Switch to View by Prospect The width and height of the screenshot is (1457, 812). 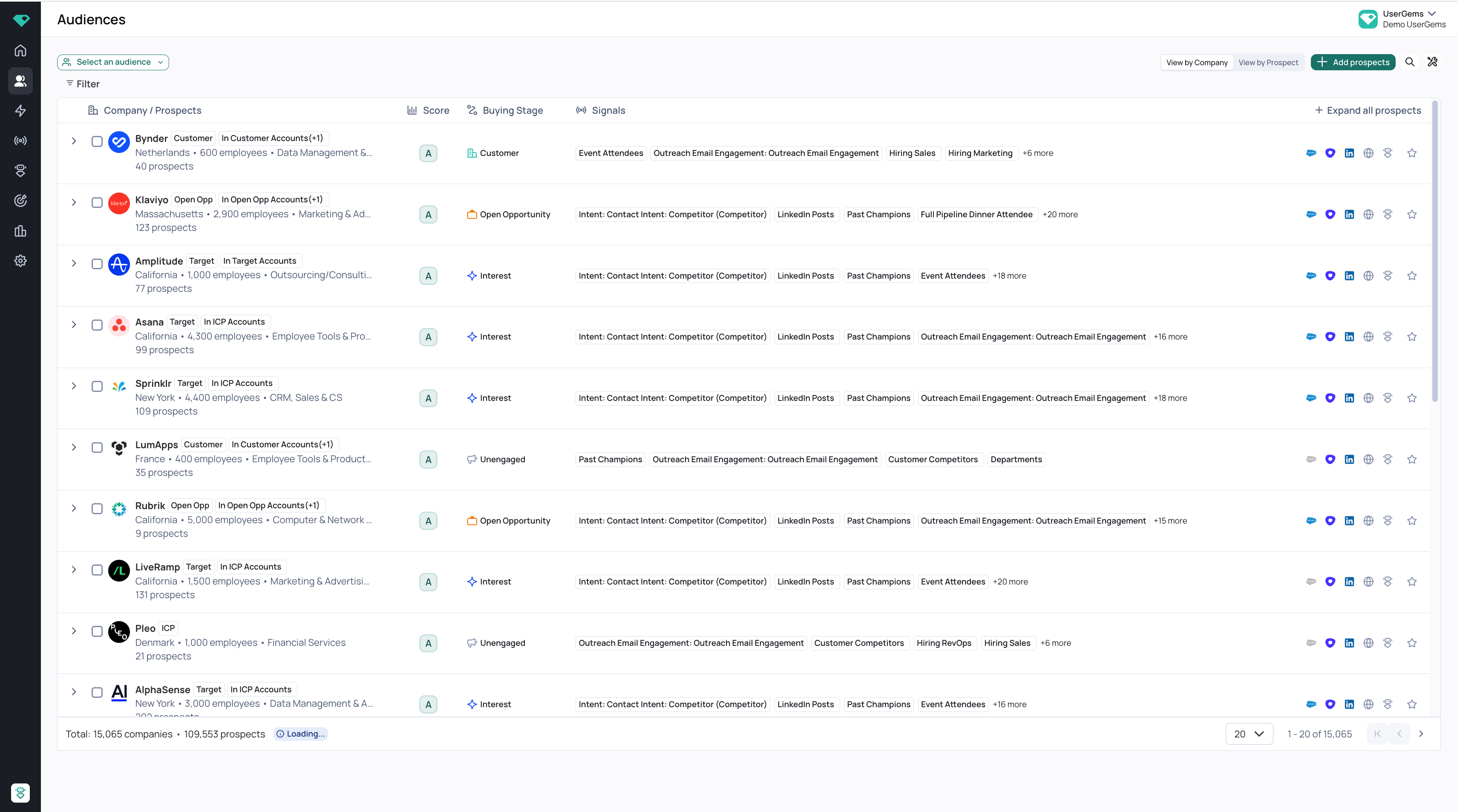(x=1269, y=63)
